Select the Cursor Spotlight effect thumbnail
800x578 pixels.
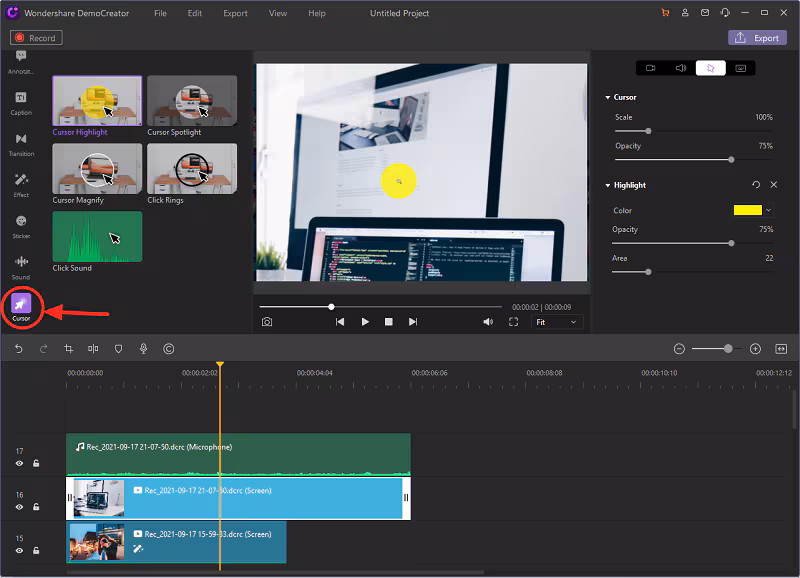pos(192,100)
